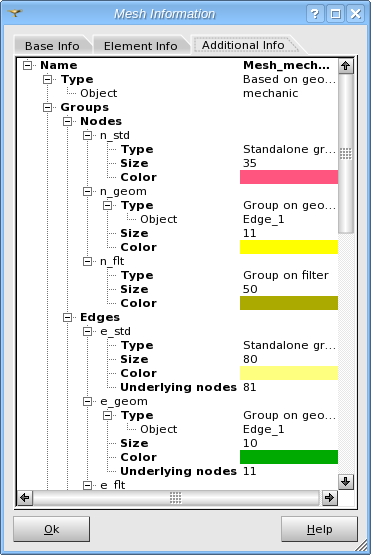371x555 pixels.
Task: Collapse the n_std node group
Action: (87, 135)
